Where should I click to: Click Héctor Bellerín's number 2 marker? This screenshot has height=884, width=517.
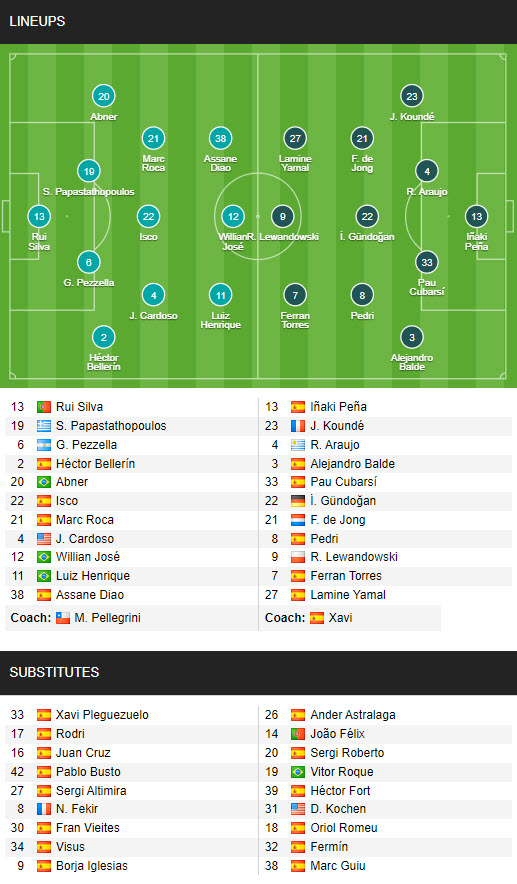tap(104, 338)
